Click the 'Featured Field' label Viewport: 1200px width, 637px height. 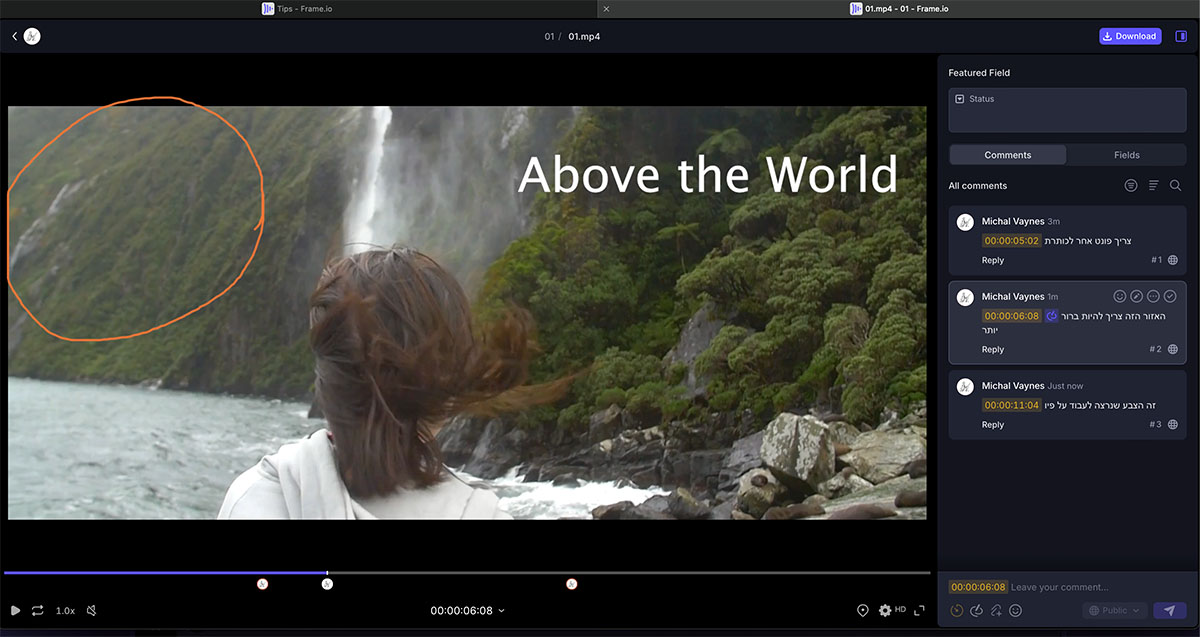(x=979, y=73)
